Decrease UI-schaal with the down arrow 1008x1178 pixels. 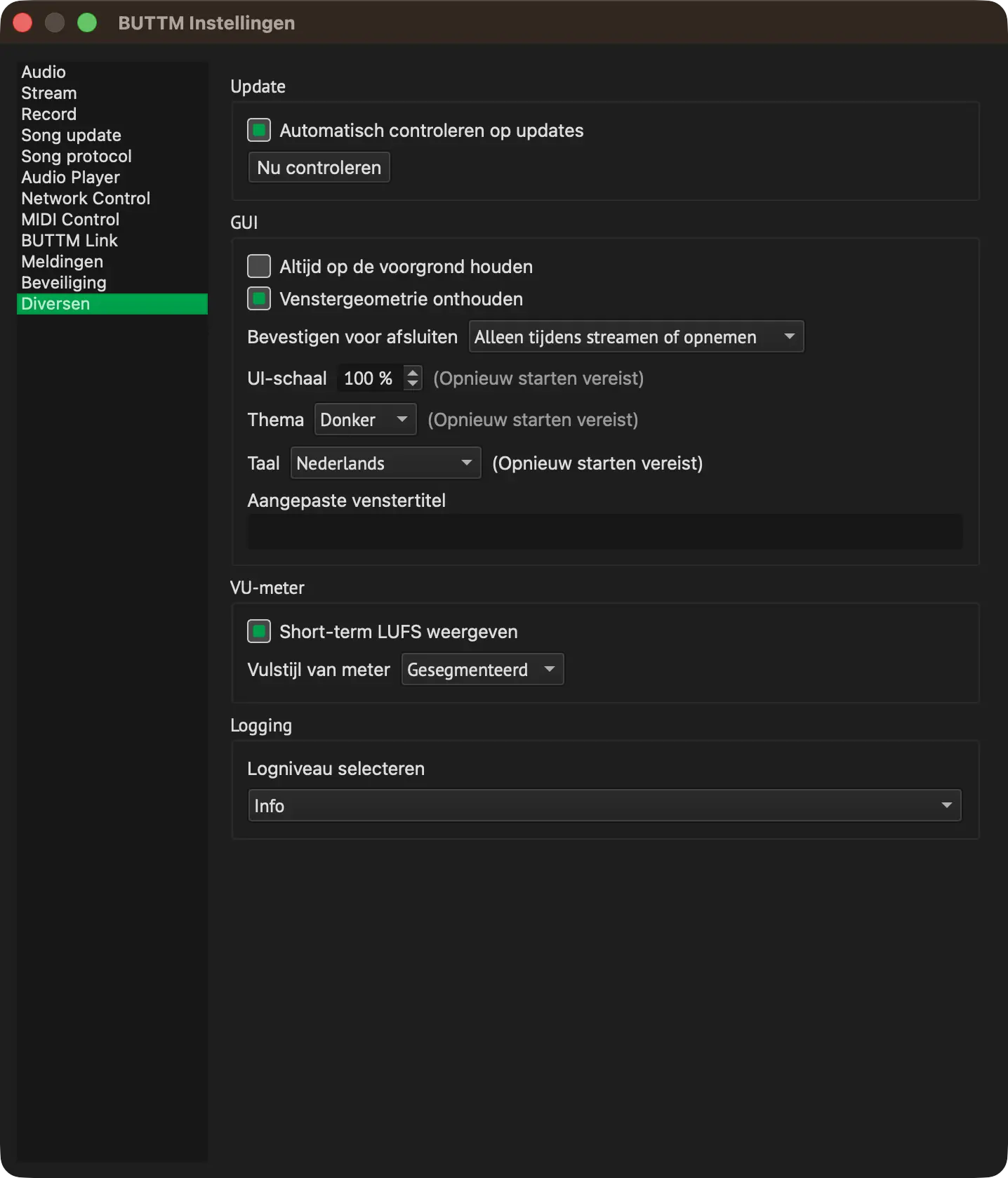413,385
